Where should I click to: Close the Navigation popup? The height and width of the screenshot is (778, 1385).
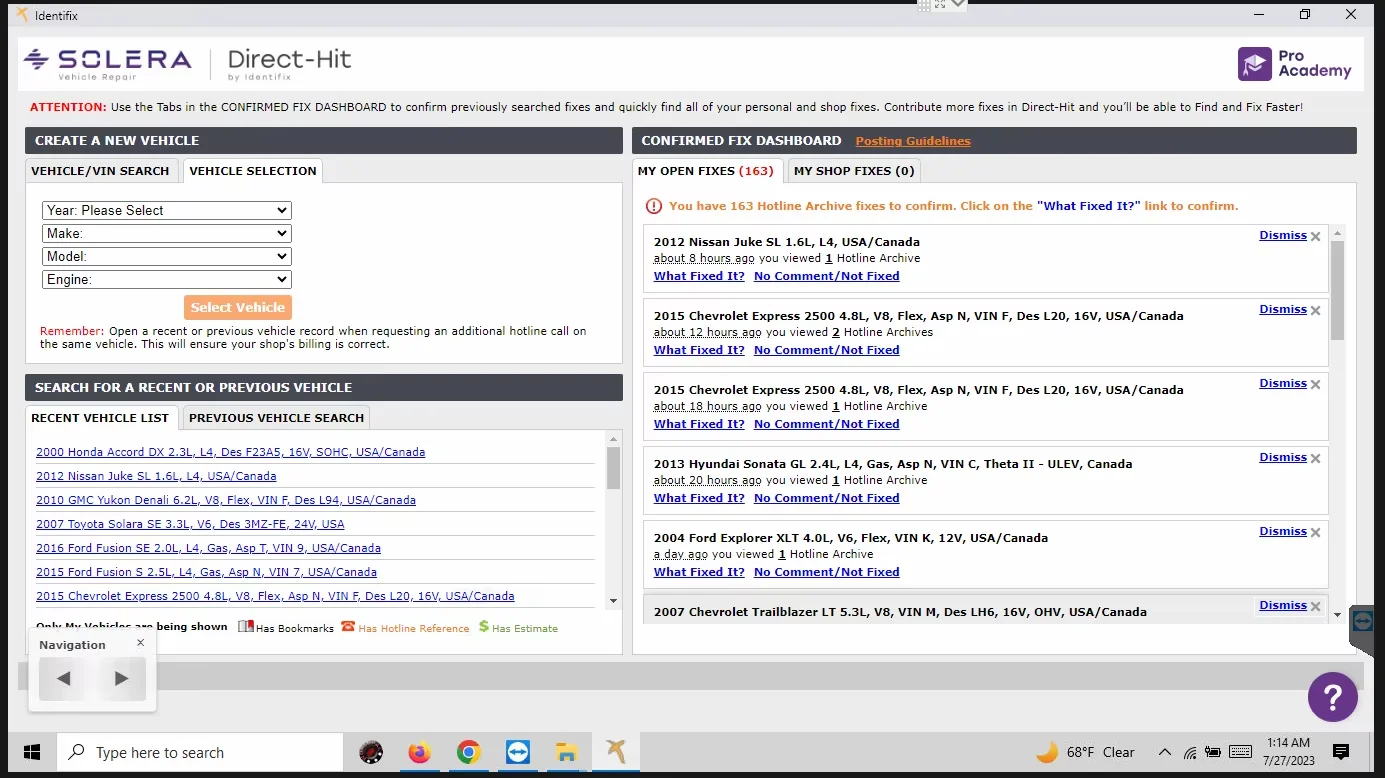(x=140, y=643)
